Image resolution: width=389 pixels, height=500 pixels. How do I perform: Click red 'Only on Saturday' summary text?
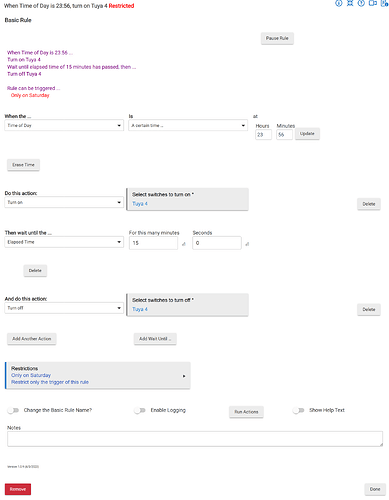30,95
